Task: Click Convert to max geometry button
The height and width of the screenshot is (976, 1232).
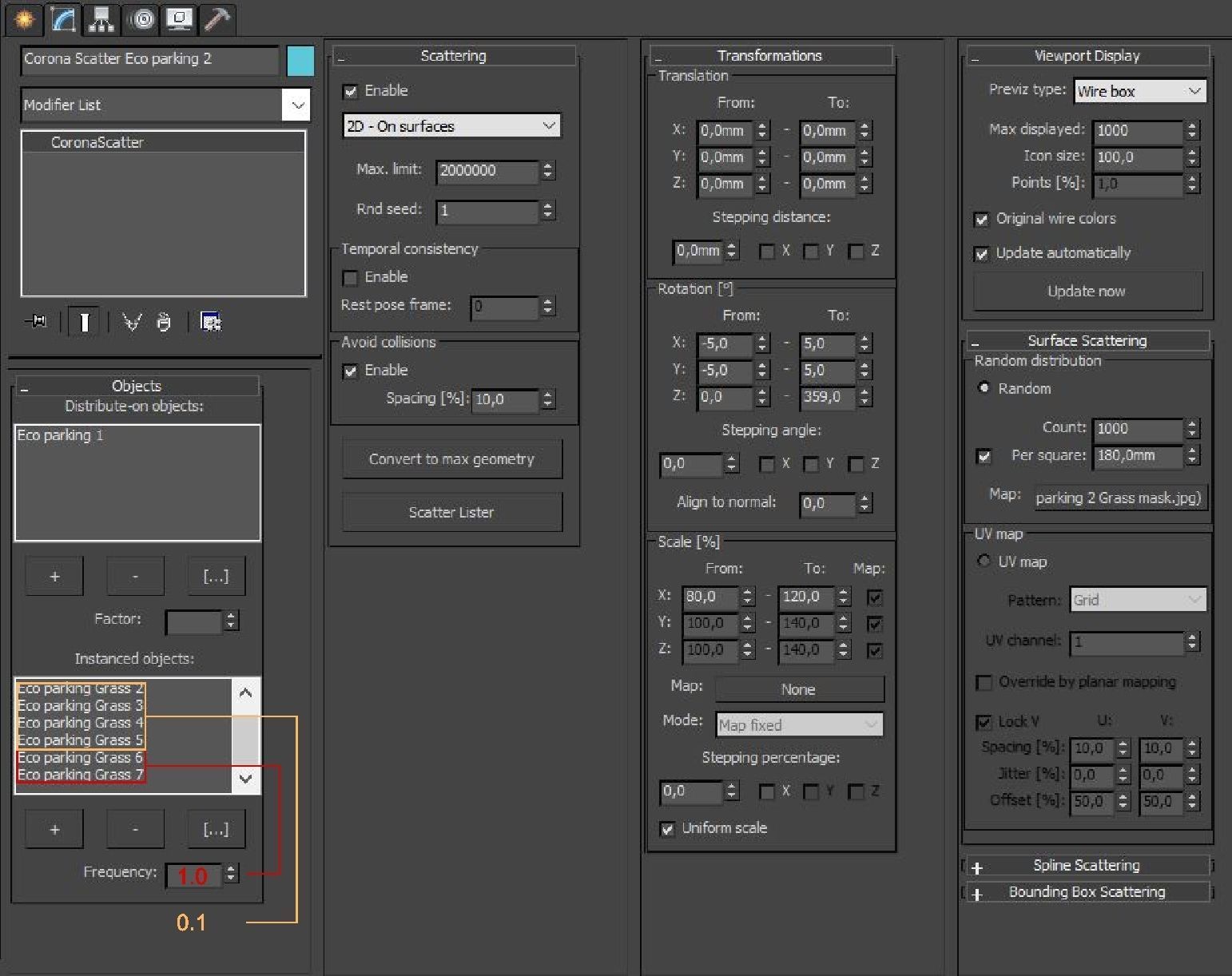Action: click(x=452, y=459)
